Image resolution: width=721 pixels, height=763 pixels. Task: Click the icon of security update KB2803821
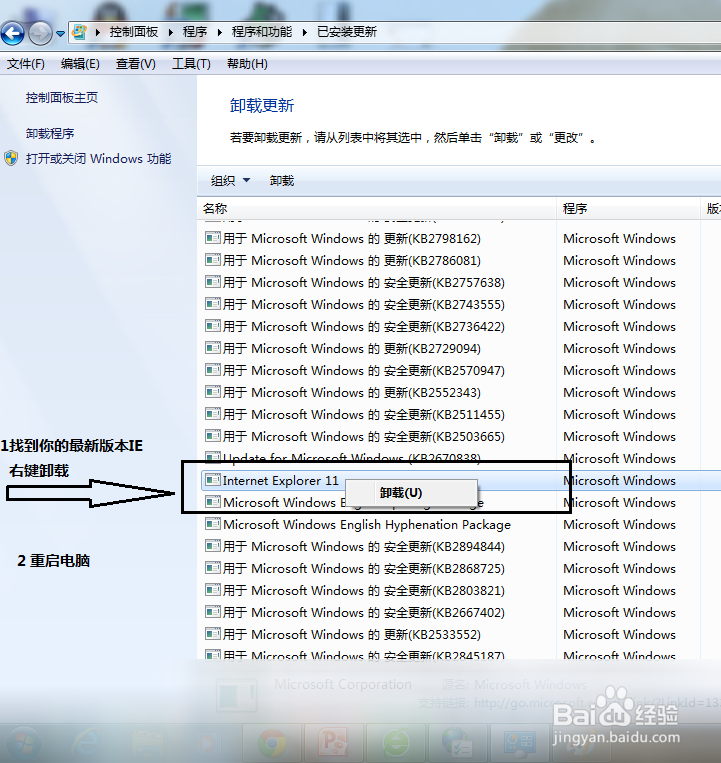click(x=213, y=590)
